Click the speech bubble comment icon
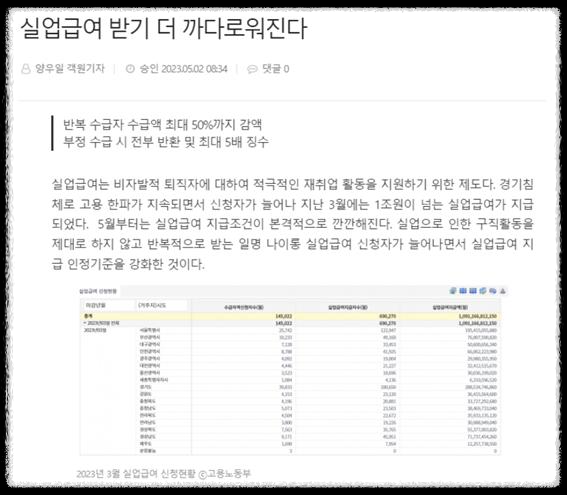This screenshot has height=495, width=567. tap(252, 69)
